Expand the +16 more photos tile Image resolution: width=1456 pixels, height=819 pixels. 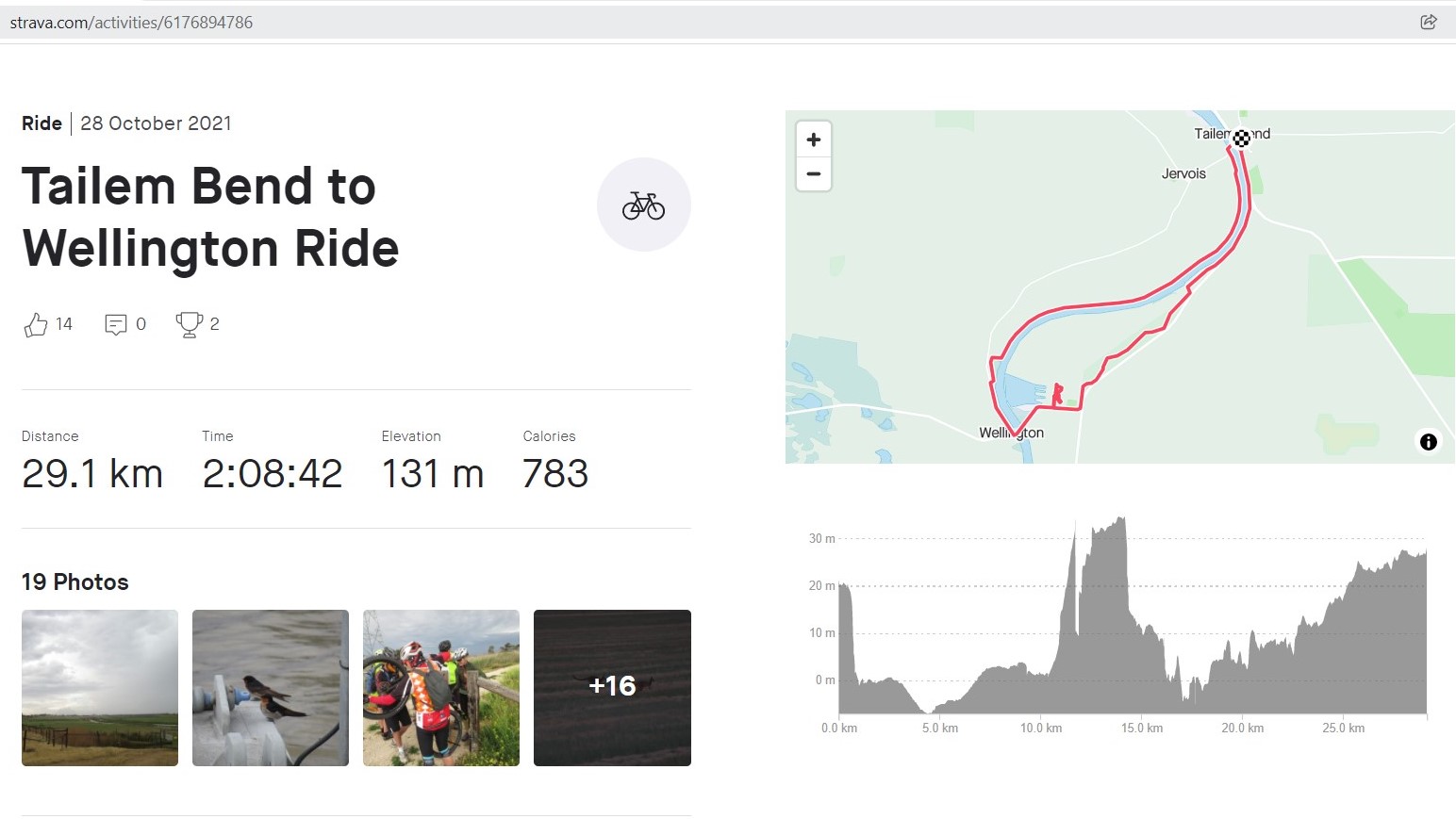612,687
